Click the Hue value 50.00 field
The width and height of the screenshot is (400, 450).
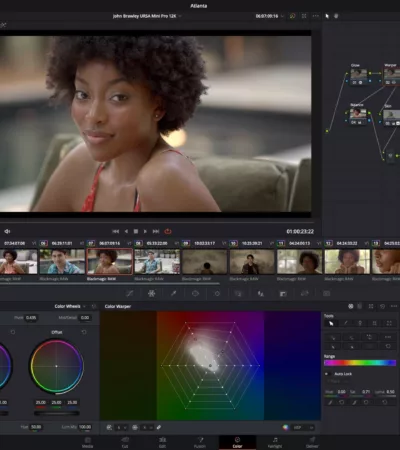coord(36,427)
